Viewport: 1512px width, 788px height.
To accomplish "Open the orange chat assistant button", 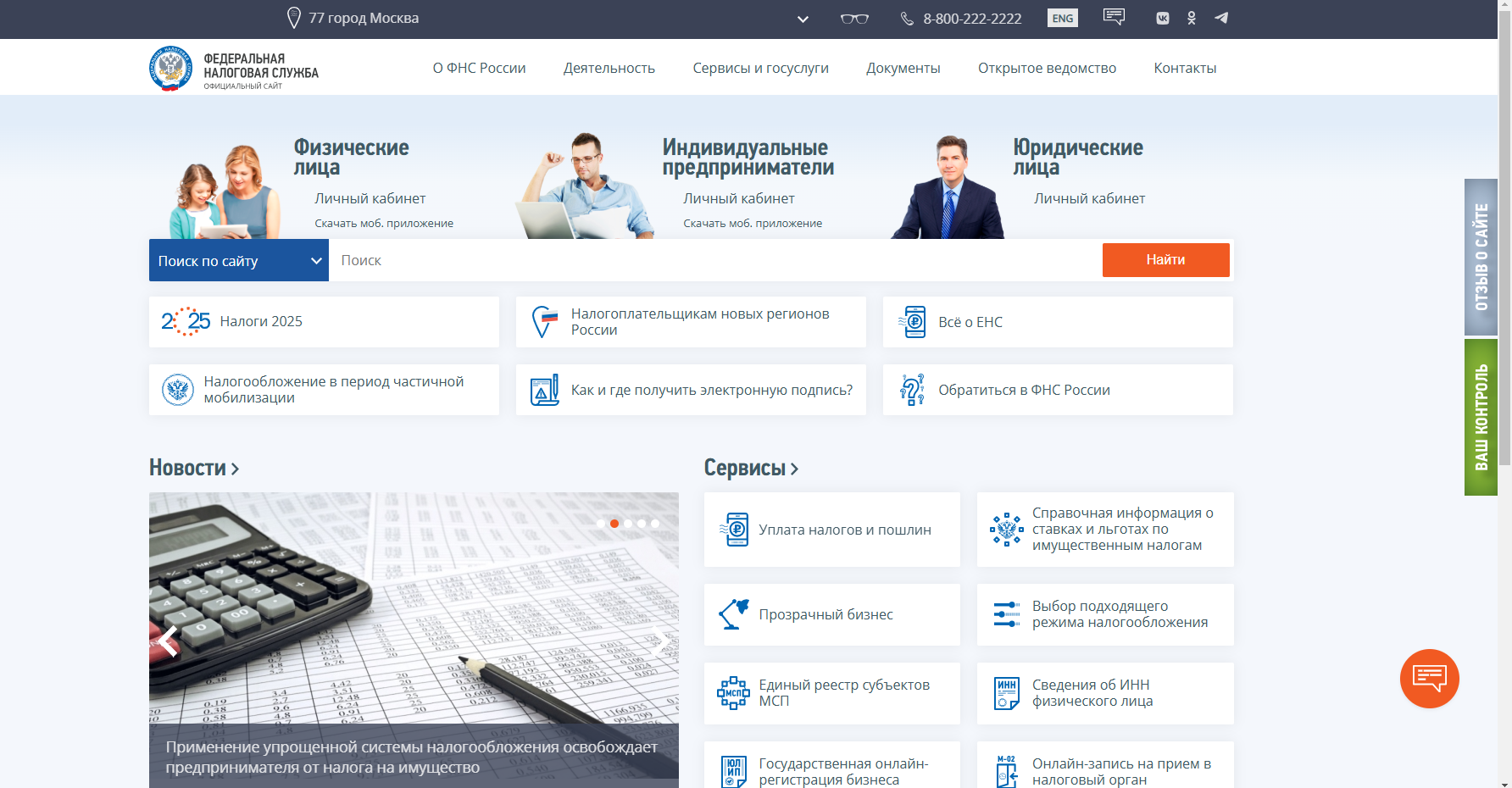I will pos(1429,678).
